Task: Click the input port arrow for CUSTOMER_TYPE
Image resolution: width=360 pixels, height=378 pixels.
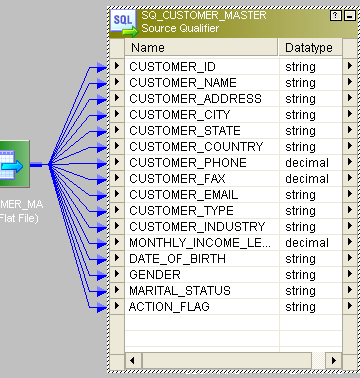Action: point(117,210)
